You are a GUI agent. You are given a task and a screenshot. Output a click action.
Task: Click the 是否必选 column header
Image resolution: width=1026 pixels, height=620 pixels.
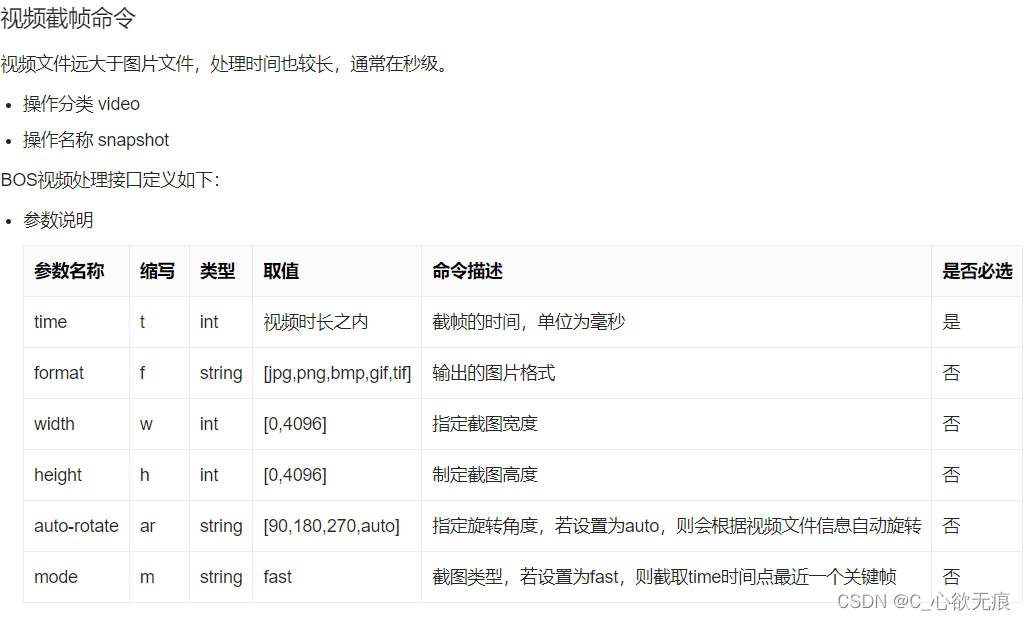coord(977,271)
